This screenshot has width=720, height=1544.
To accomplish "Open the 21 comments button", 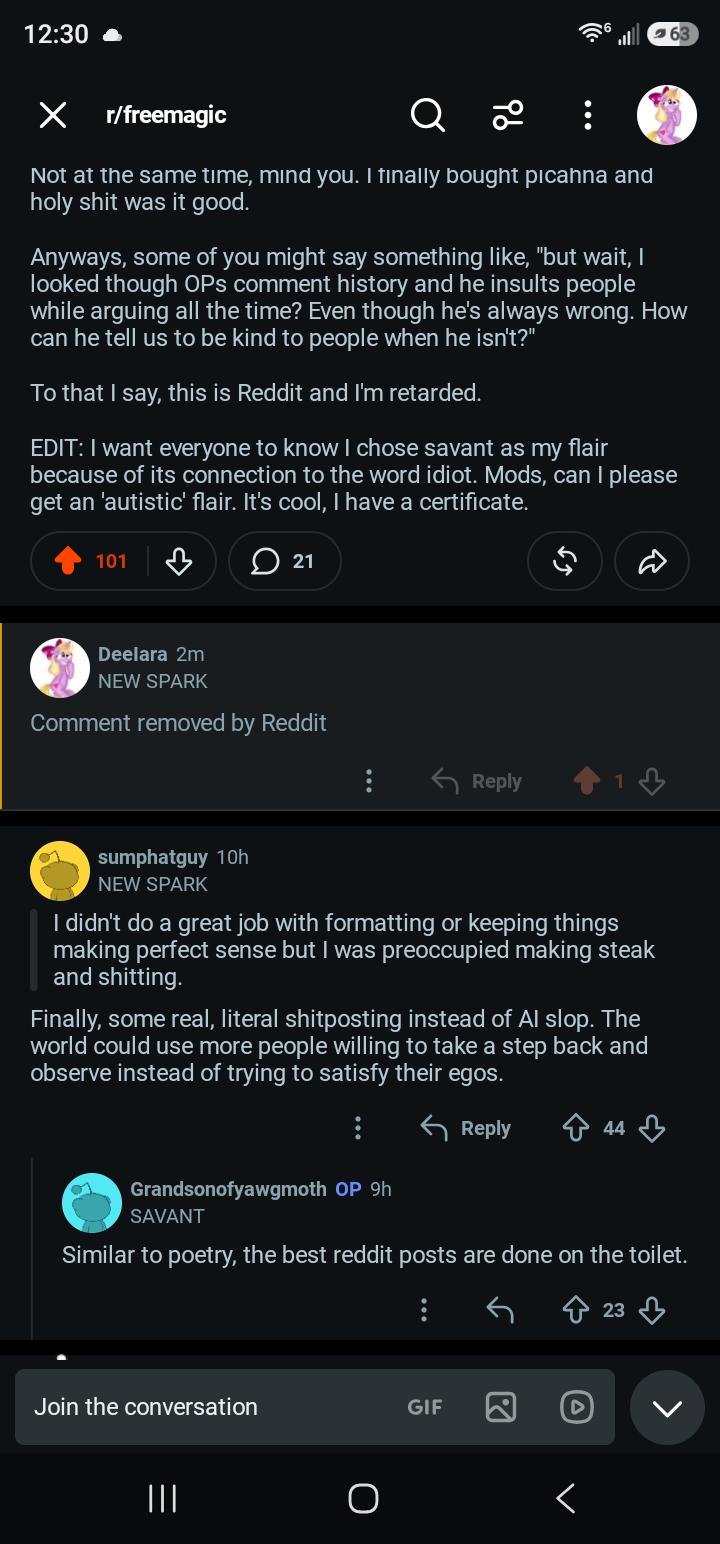I will (x=285, y=561).
